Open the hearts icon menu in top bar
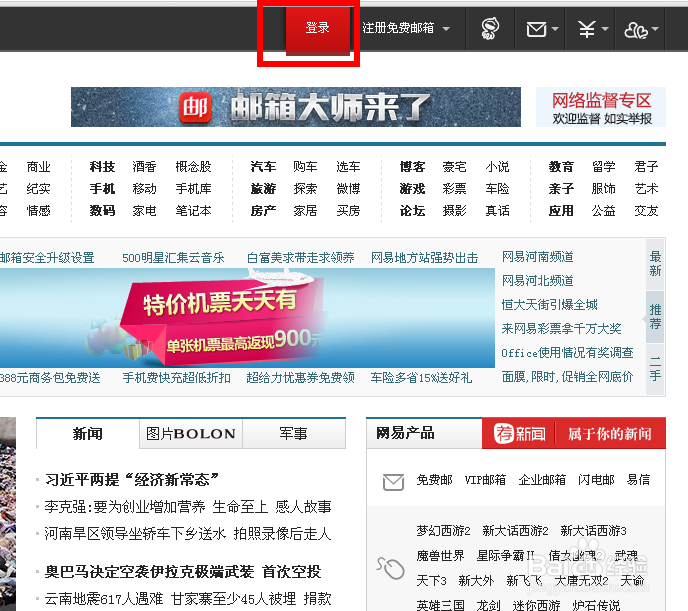The image size is (688, 611). tap(635, 30)
